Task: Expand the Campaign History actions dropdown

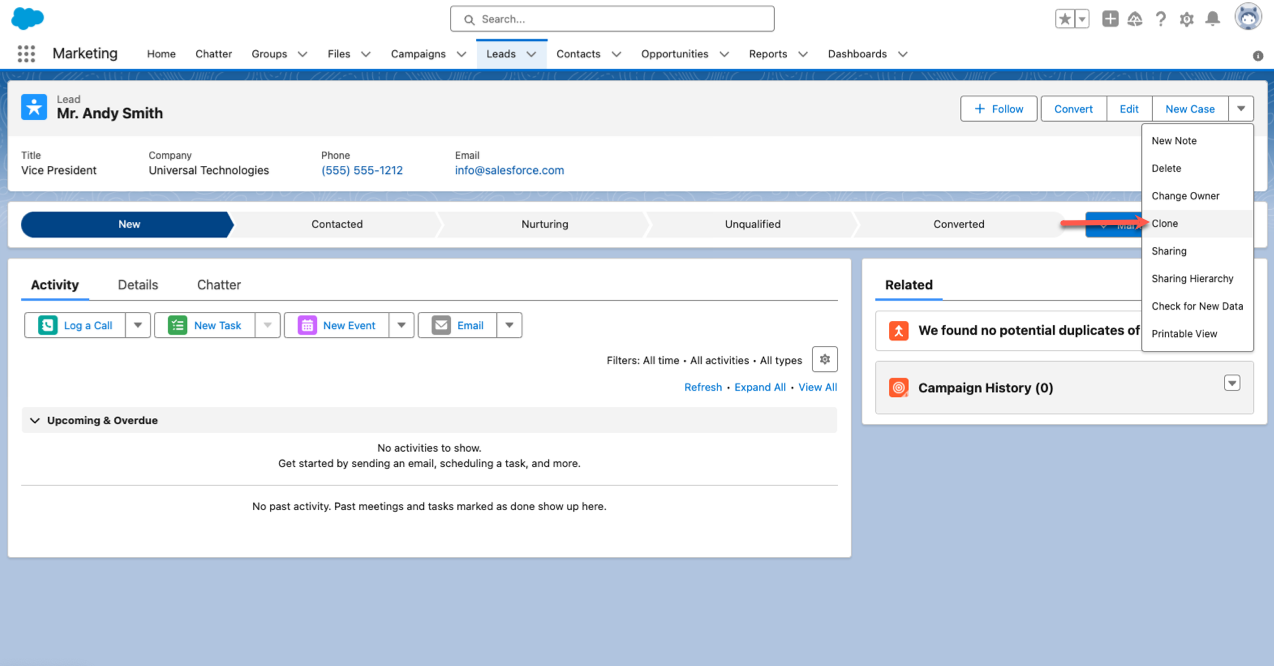Action: point(1232,384)
